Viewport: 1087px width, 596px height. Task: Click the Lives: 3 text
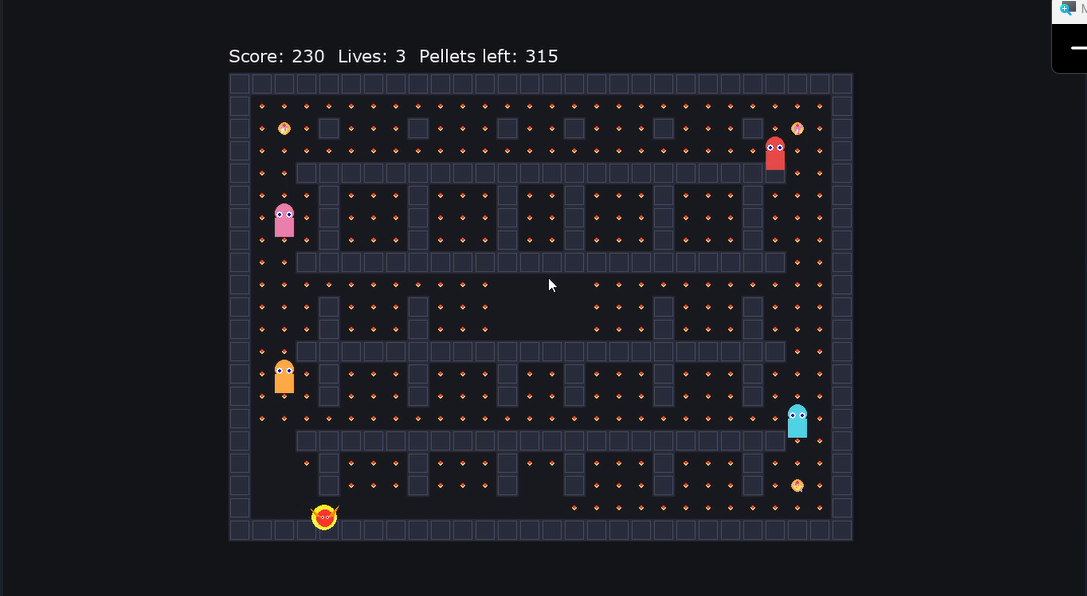372,56
